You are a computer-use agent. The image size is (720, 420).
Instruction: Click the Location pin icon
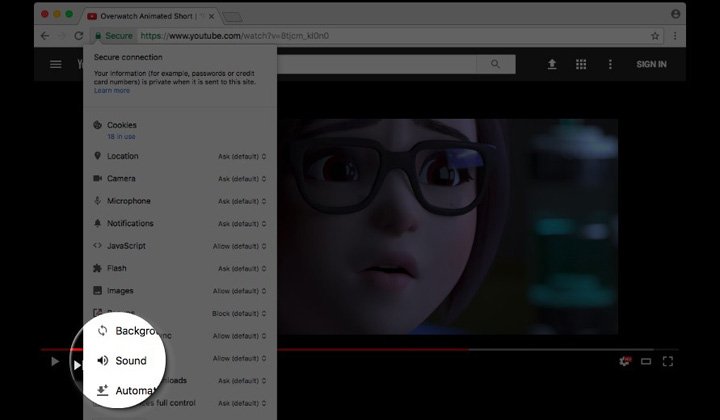[x=97, y=156]
